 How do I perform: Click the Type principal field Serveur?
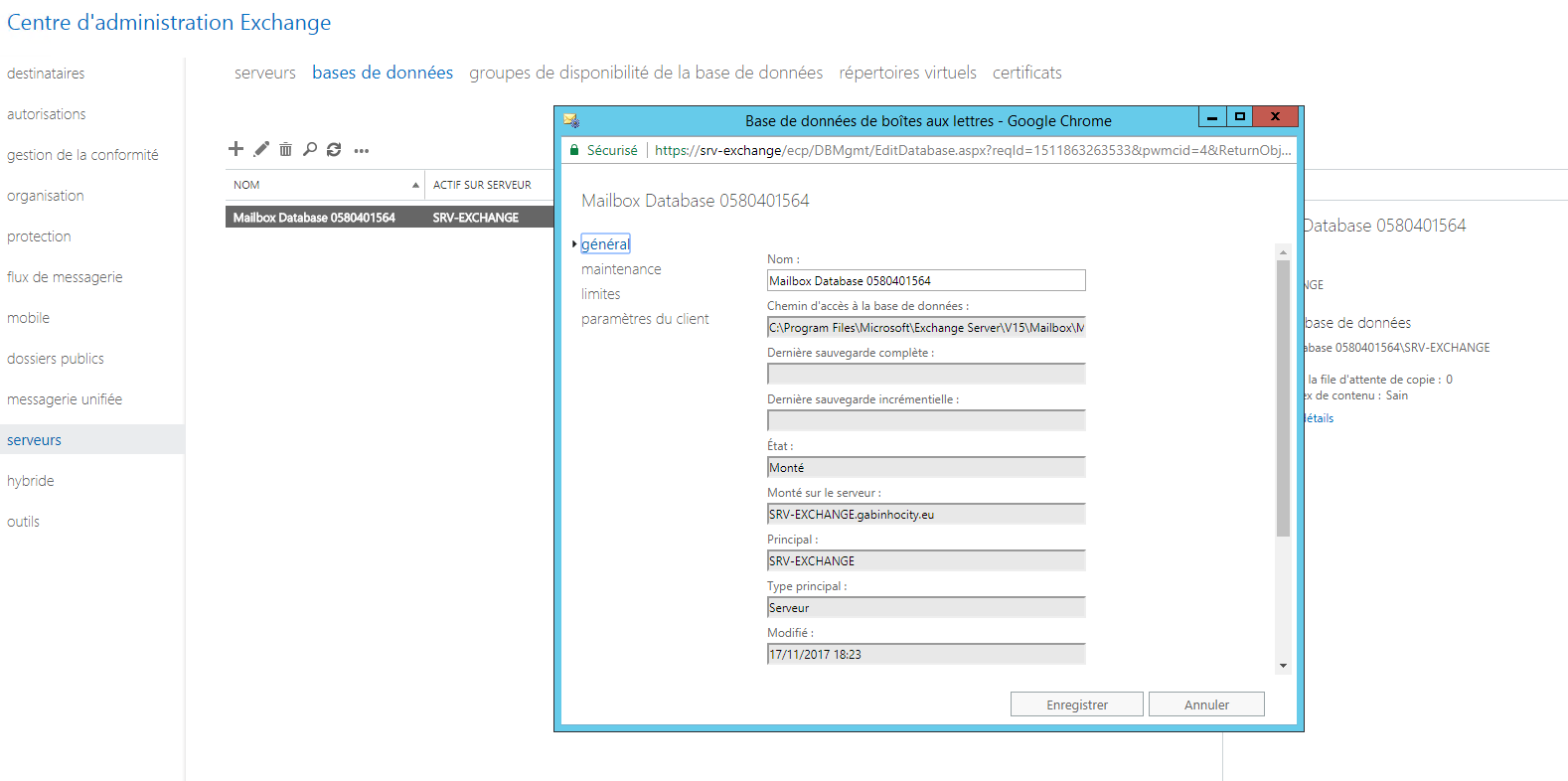926,607
